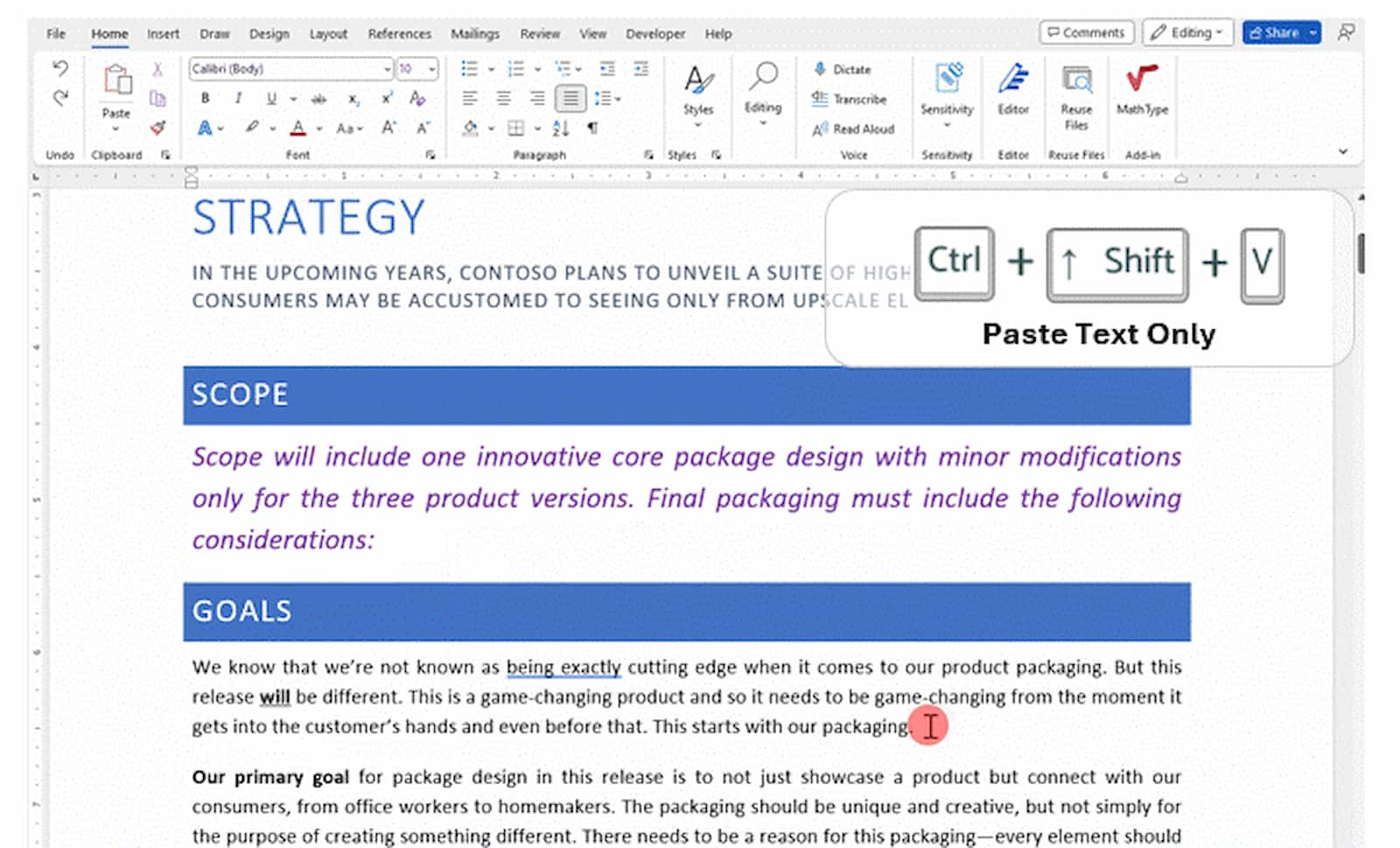Decrease paragraph indent
This screenshot has height=848, width=1400.
[607, 68]
